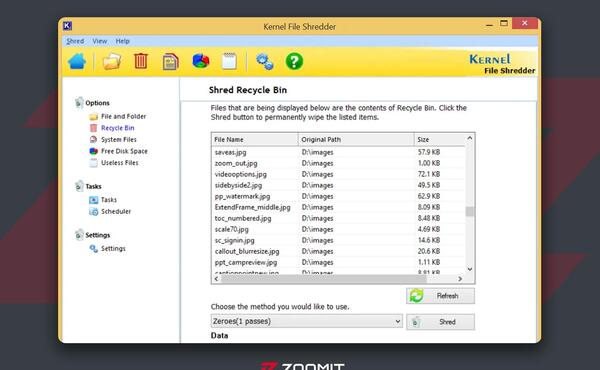
Task: Click the Home toolbar icon
Action: pyautogui.click(x=77, y=61)
